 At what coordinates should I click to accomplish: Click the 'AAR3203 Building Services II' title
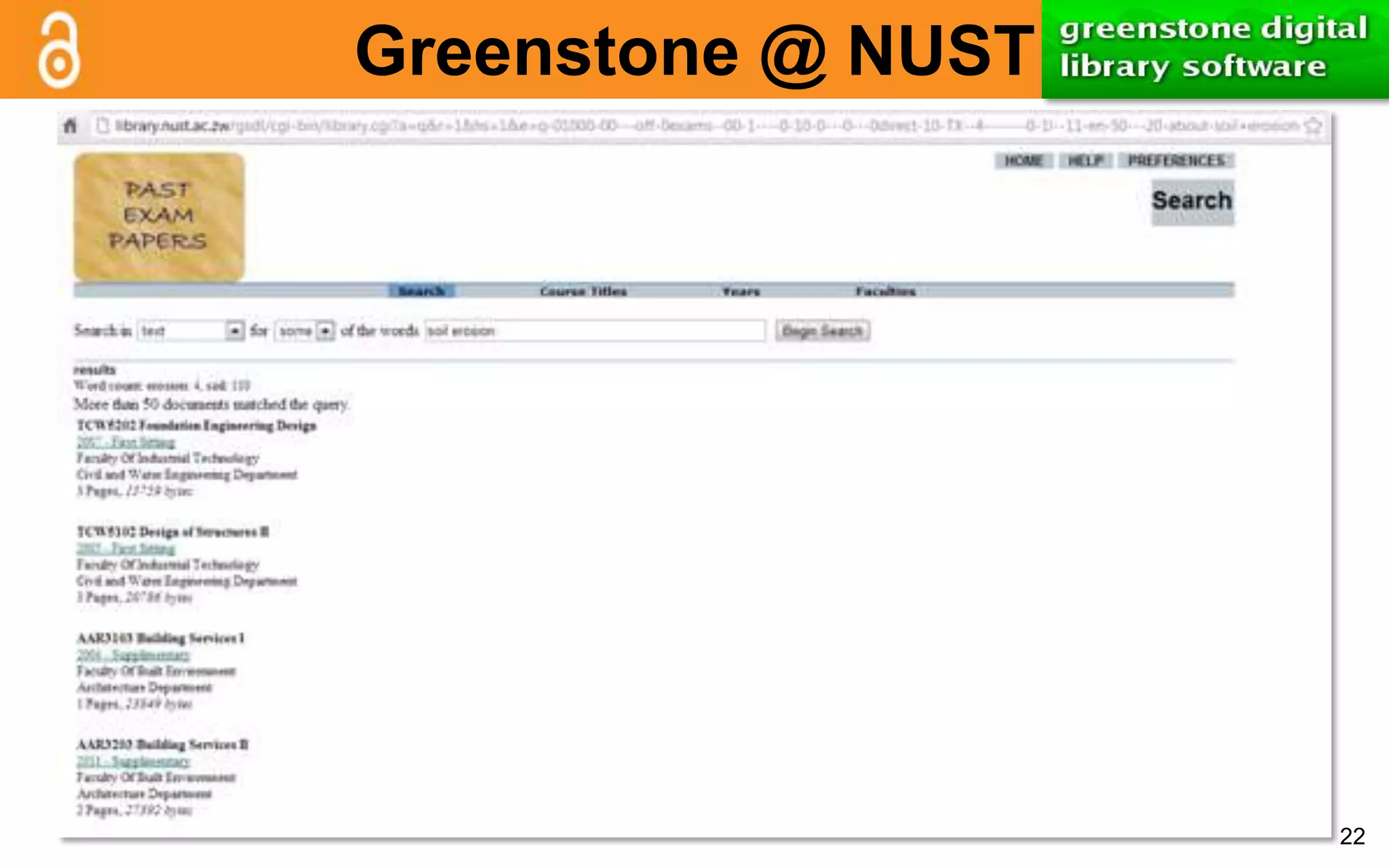click(163, 745)
